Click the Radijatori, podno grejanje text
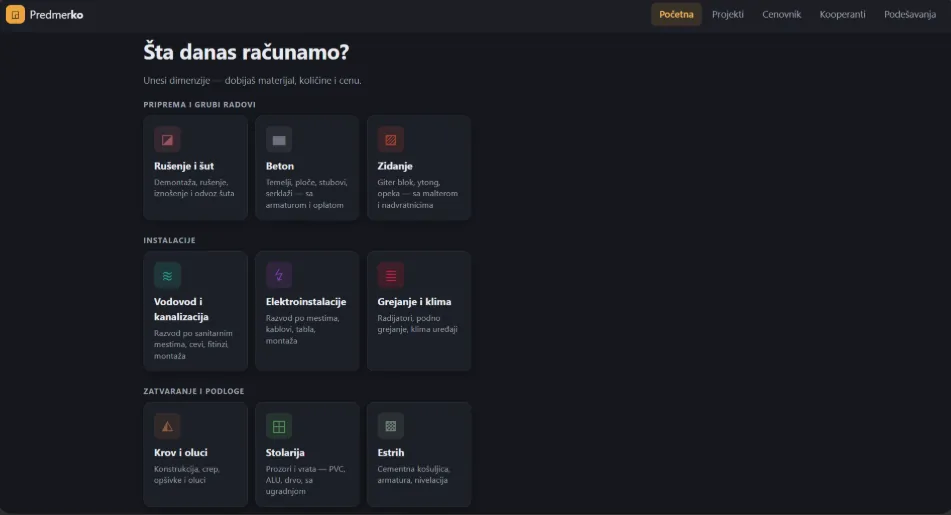The width and height of the screenshot is (951, 515). coord(417,324)
